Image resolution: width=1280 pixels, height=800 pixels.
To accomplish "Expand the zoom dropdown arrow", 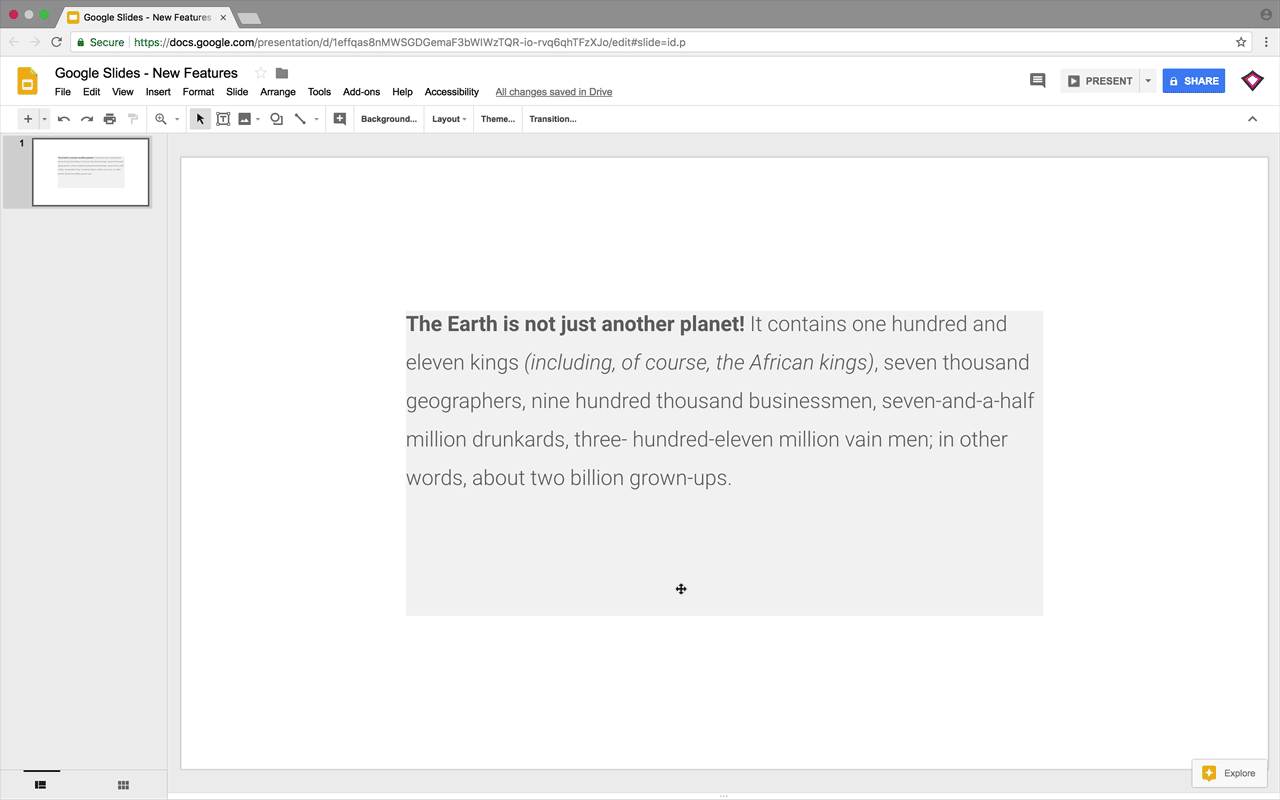I will tap(177, 119).
